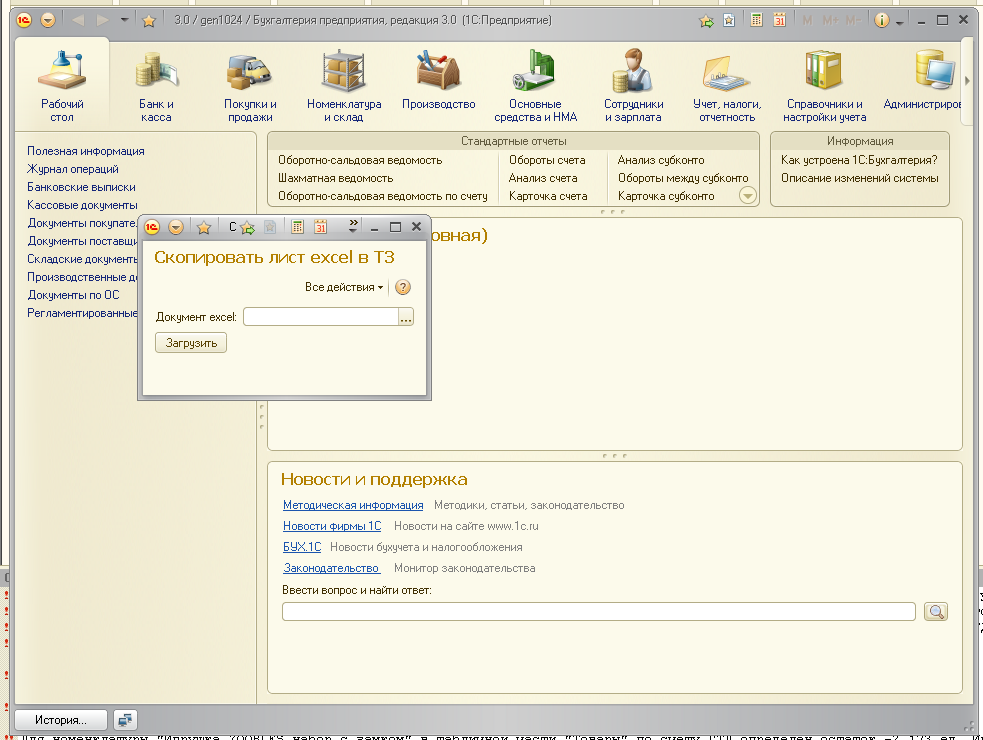Screen dimensions: 983x740
Task: Open Банковские выписки
Action: point(81,187)
